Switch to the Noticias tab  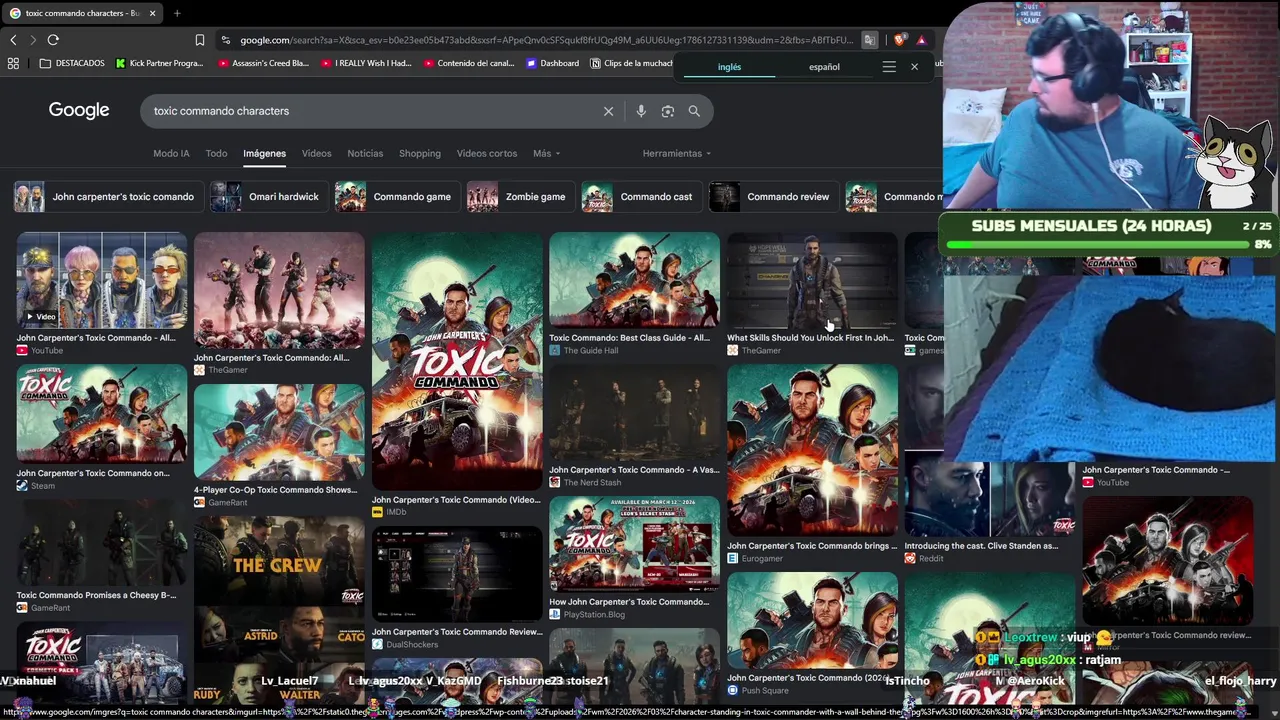click(x=365, y=153)
